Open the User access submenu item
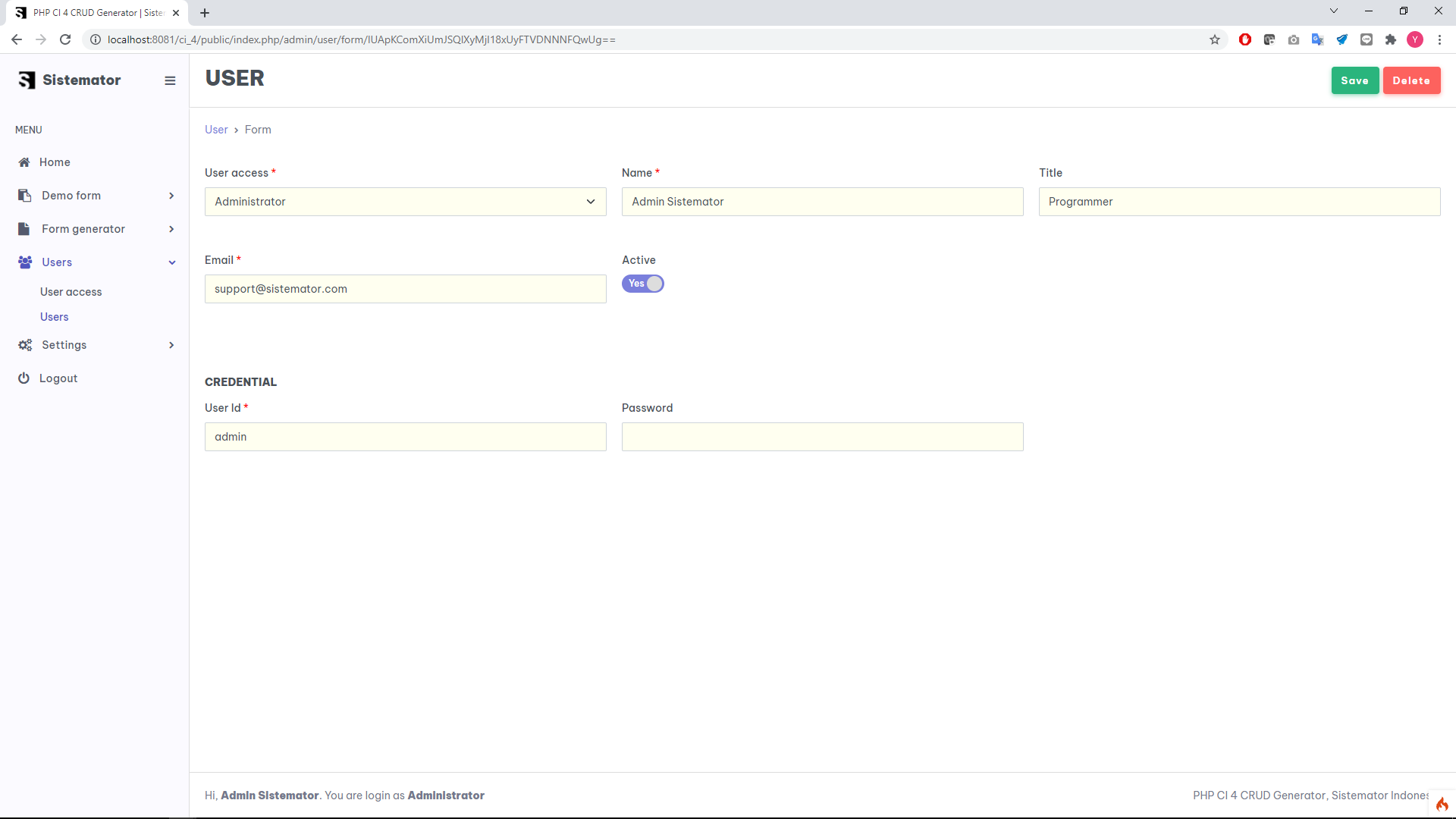This screenshot has width=1456, height=819. pyautogui.click(x=71, y=292)
